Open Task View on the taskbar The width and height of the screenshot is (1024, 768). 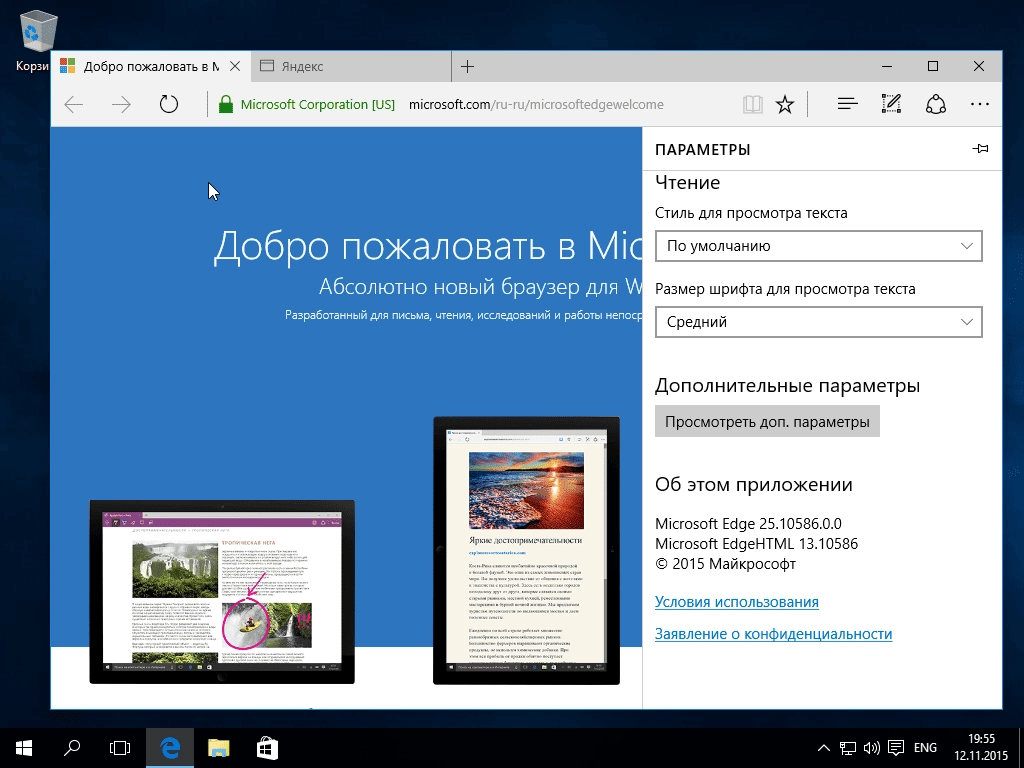coord(120,748)
